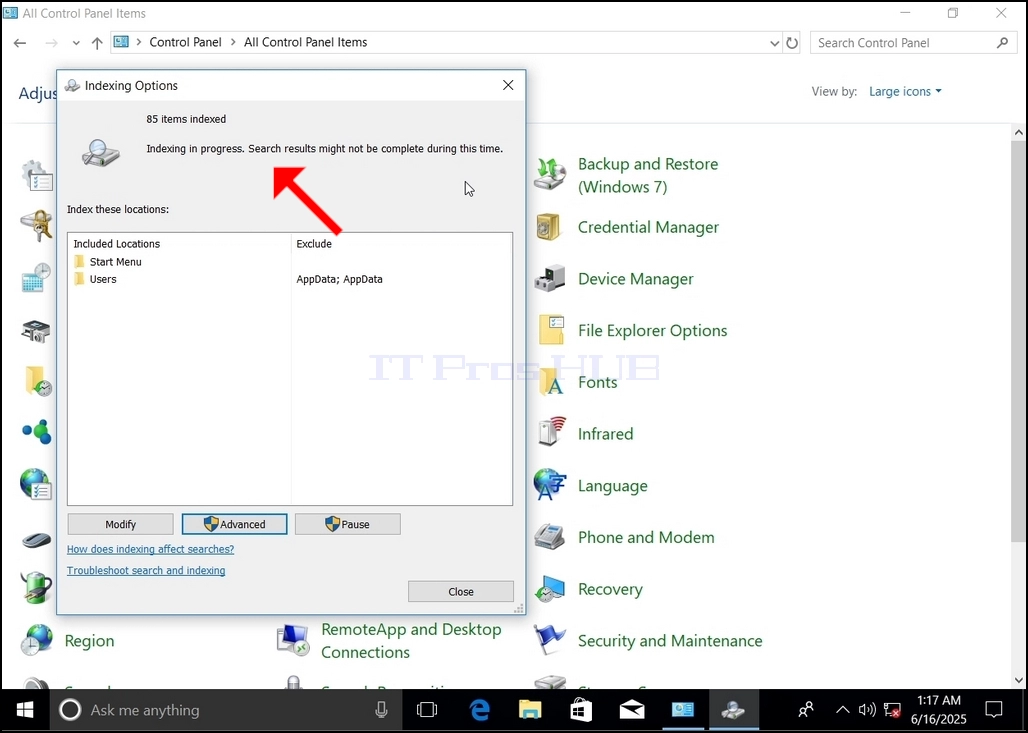Click the volume speaker tray icon
This screenshot has height=733, width=1028.
point(867,710)
